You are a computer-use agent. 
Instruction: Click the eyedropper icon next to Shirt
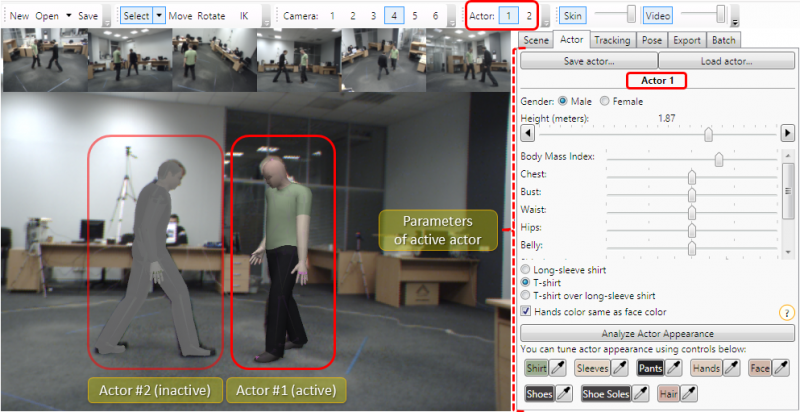(559, 368)
